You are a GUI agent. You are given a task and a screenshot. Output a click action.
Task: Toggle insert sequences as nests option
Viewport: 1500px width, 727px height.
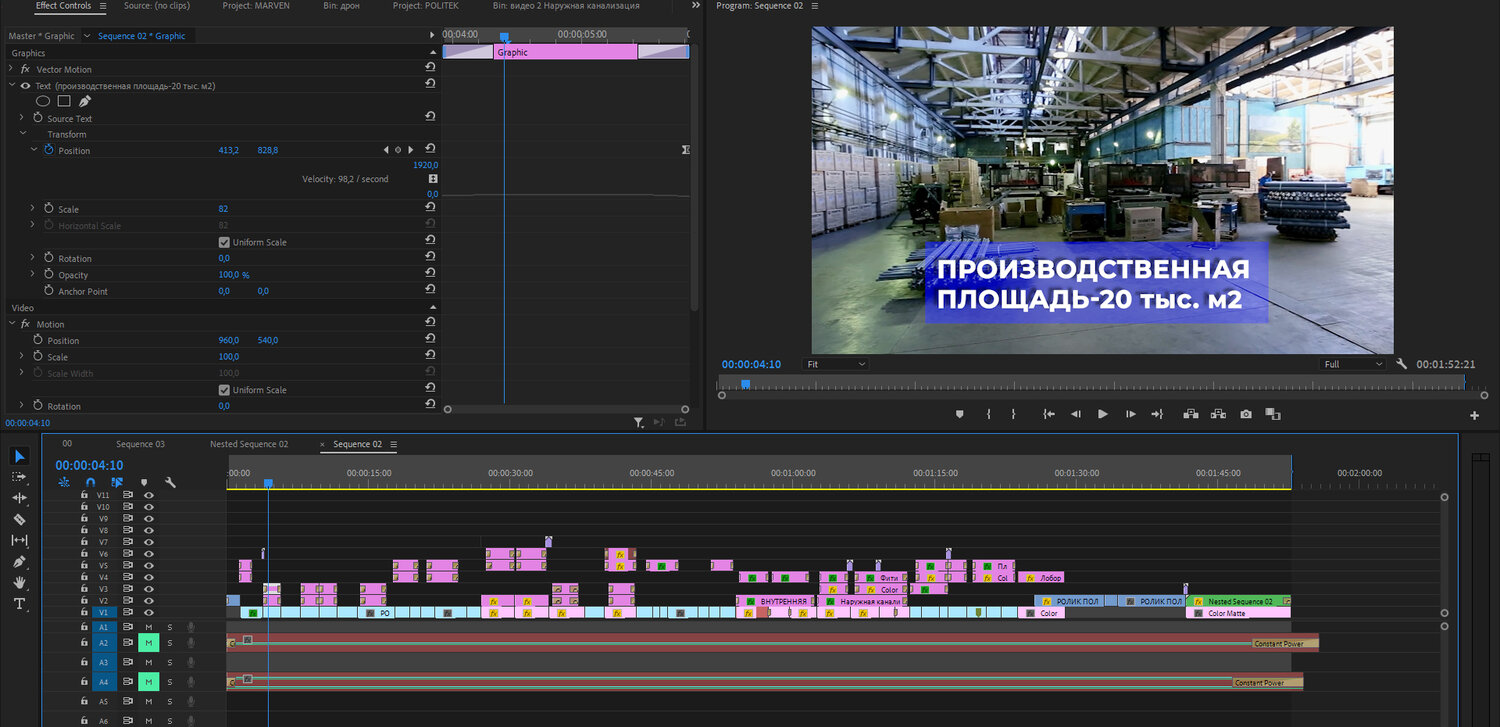64,482
